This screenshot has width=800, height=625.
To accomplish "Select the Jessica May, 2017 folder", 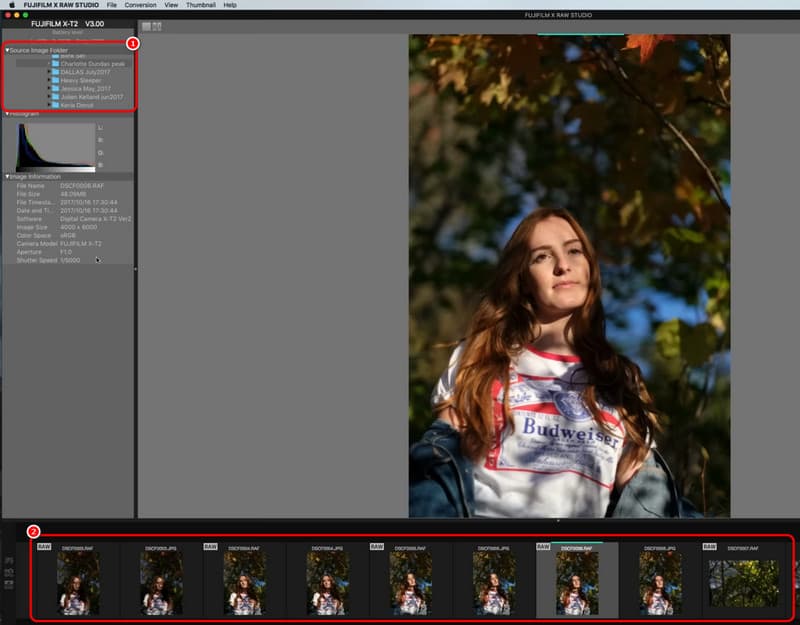I will [85, 88].
